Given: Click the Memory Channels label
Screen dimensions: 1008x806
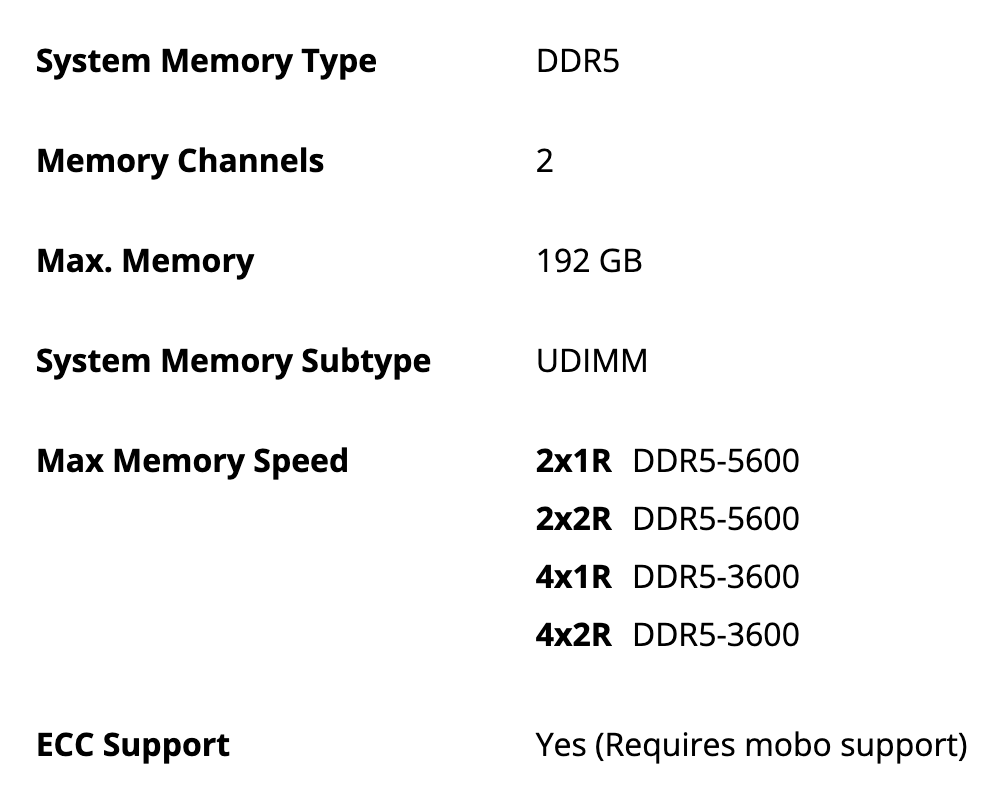Looking at the screenshot, I should (x=180, y=161).
